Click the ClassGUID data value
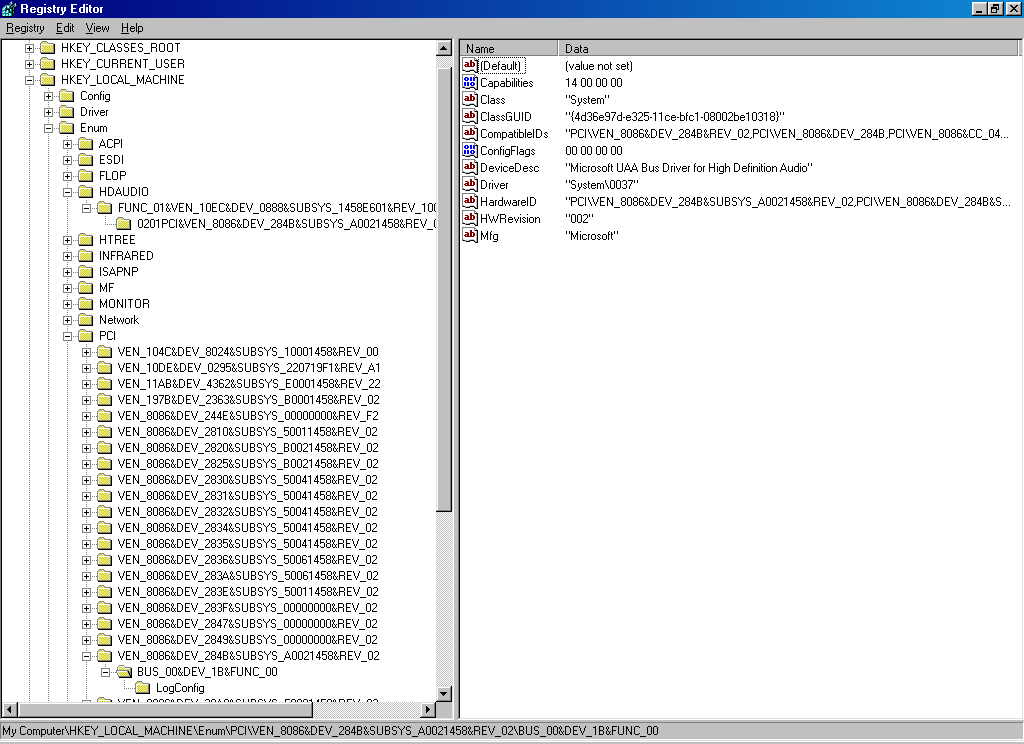The width and height of the screenshot is (1024, 744). pos(675,117)
